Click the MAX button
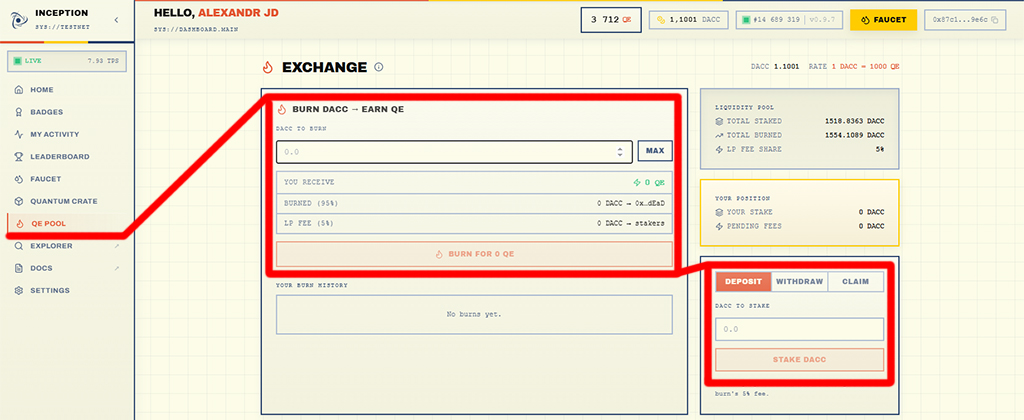The image size is (1024, 420). pyautogui.click(x=655, y=152)
